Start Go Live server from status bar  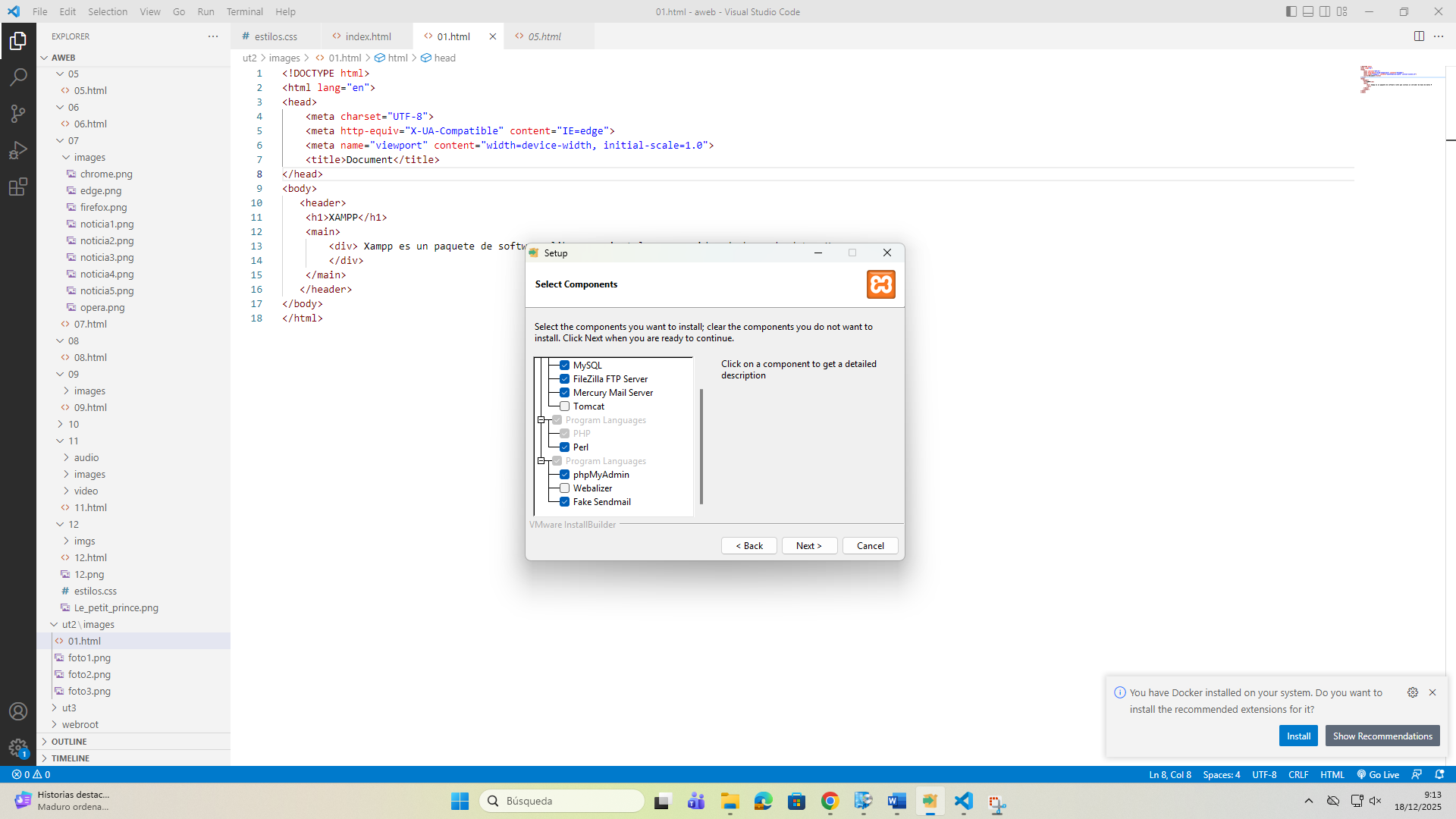click(1377, 774)
